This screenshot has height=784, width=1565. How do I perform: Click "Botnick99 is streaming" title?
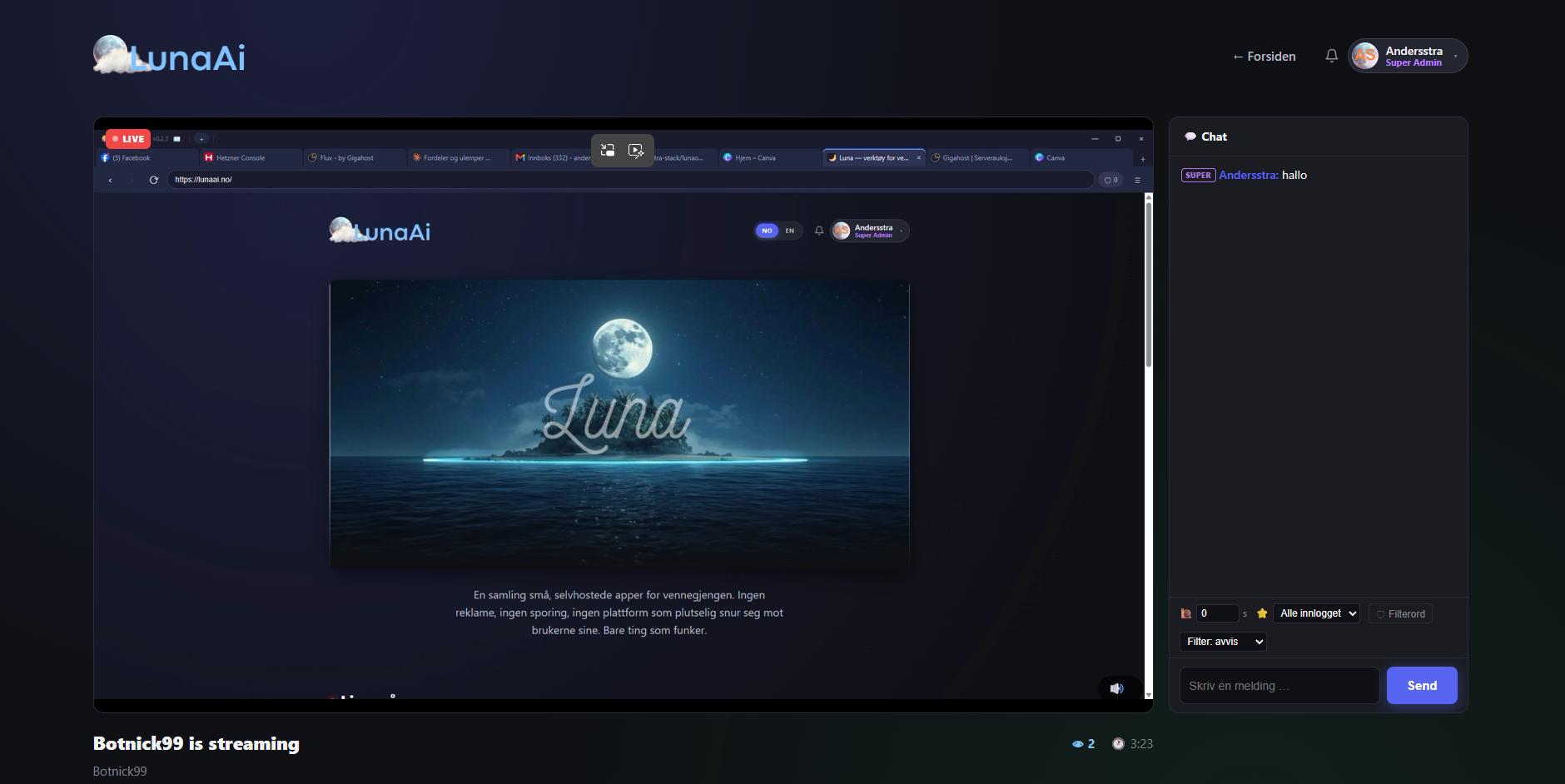click(x=196, y=744)
